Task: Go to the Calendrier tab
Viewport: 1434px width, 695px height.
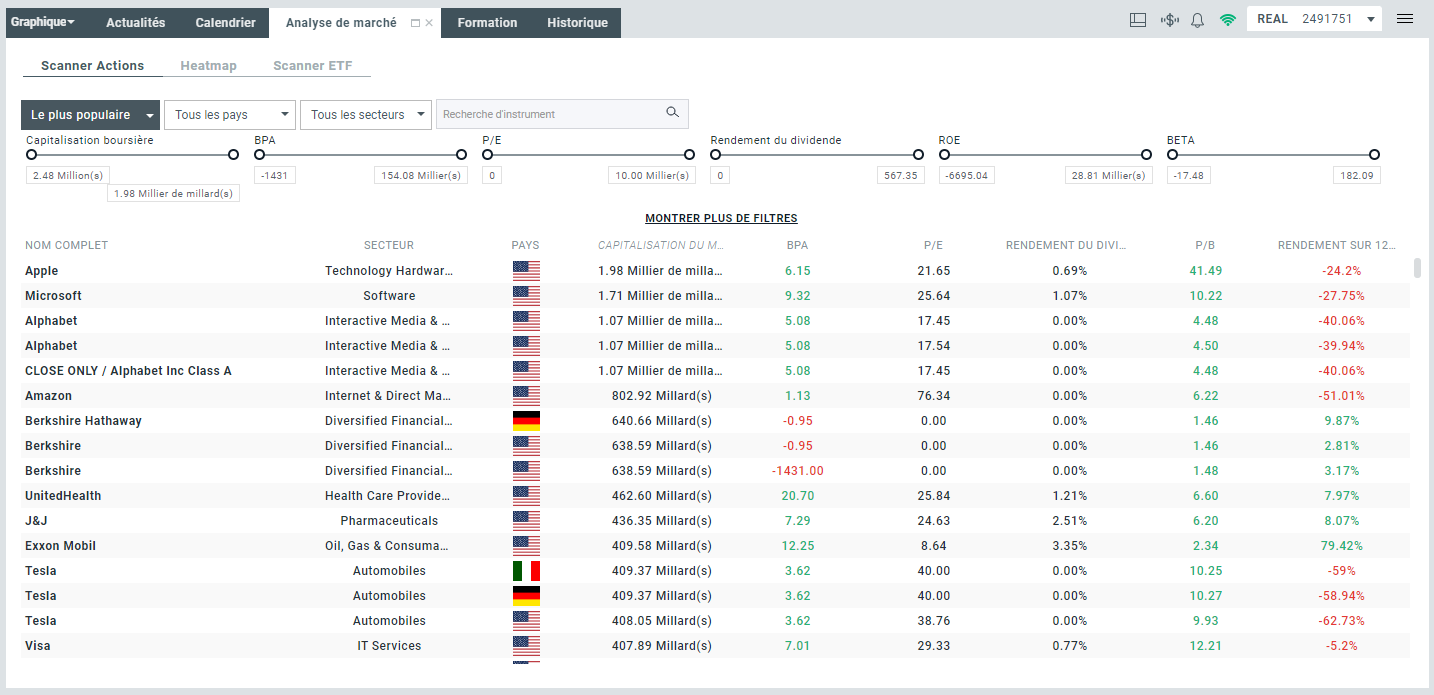Action: coord(225,23)
